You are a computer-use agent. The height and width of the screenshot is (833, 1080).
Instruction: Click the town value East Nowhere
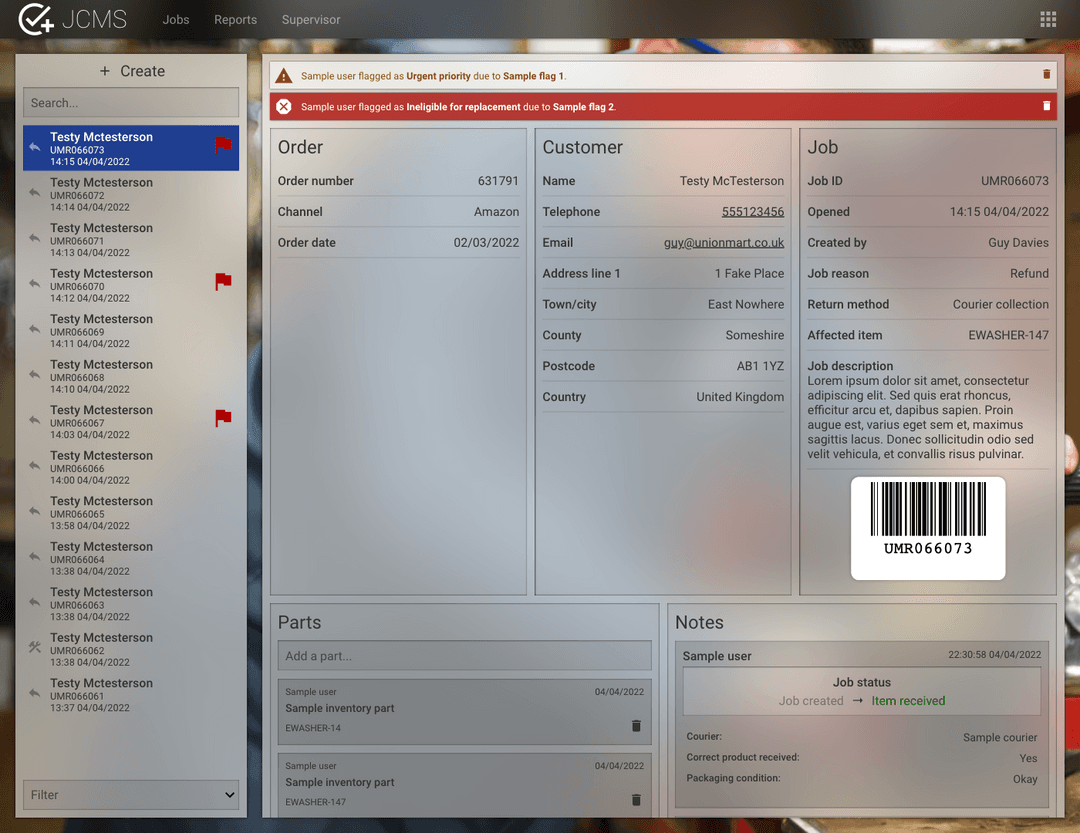point(745,304)
